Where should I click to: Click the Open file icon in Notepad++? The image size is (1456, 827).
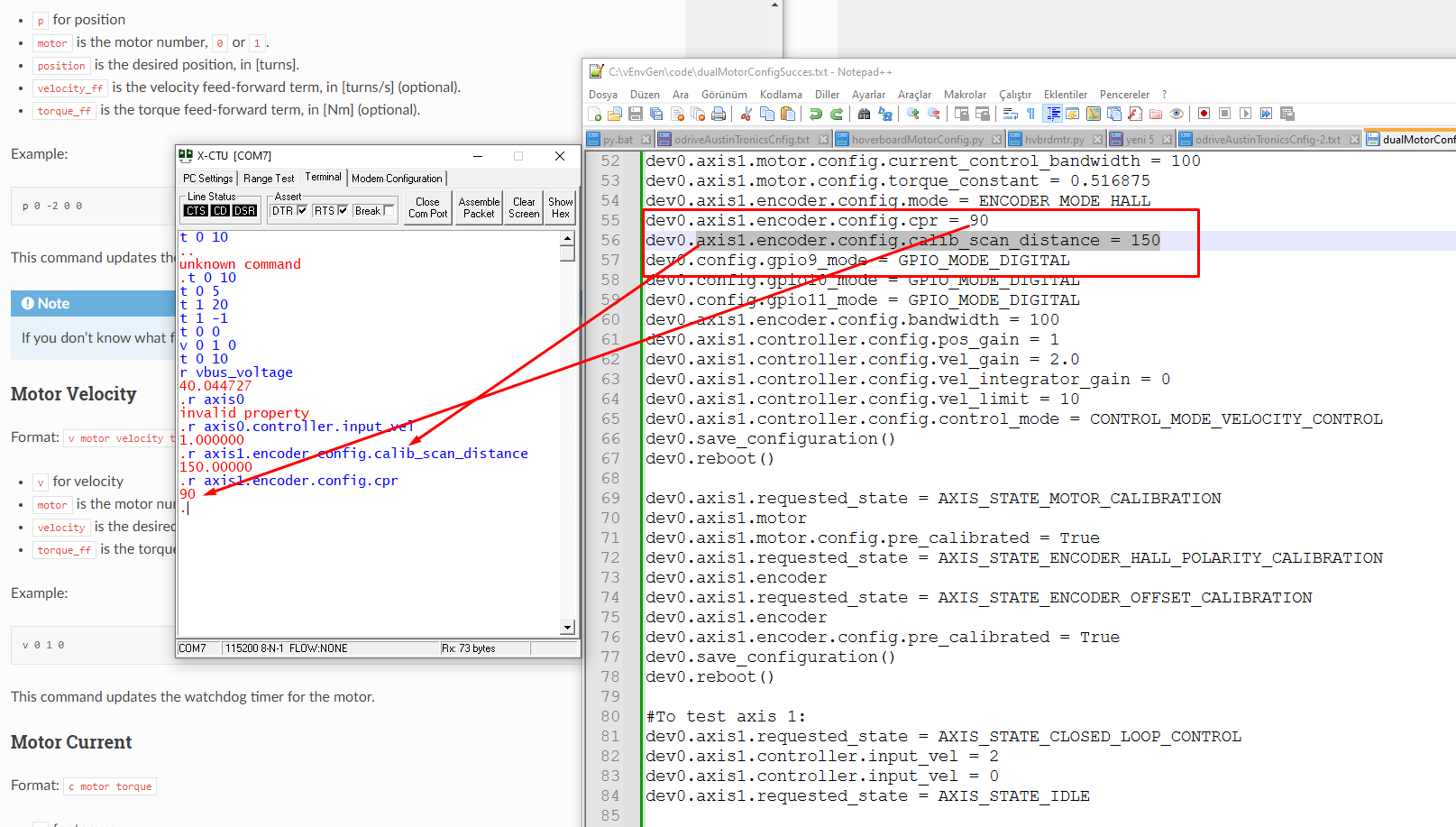(x=614, y=114)
